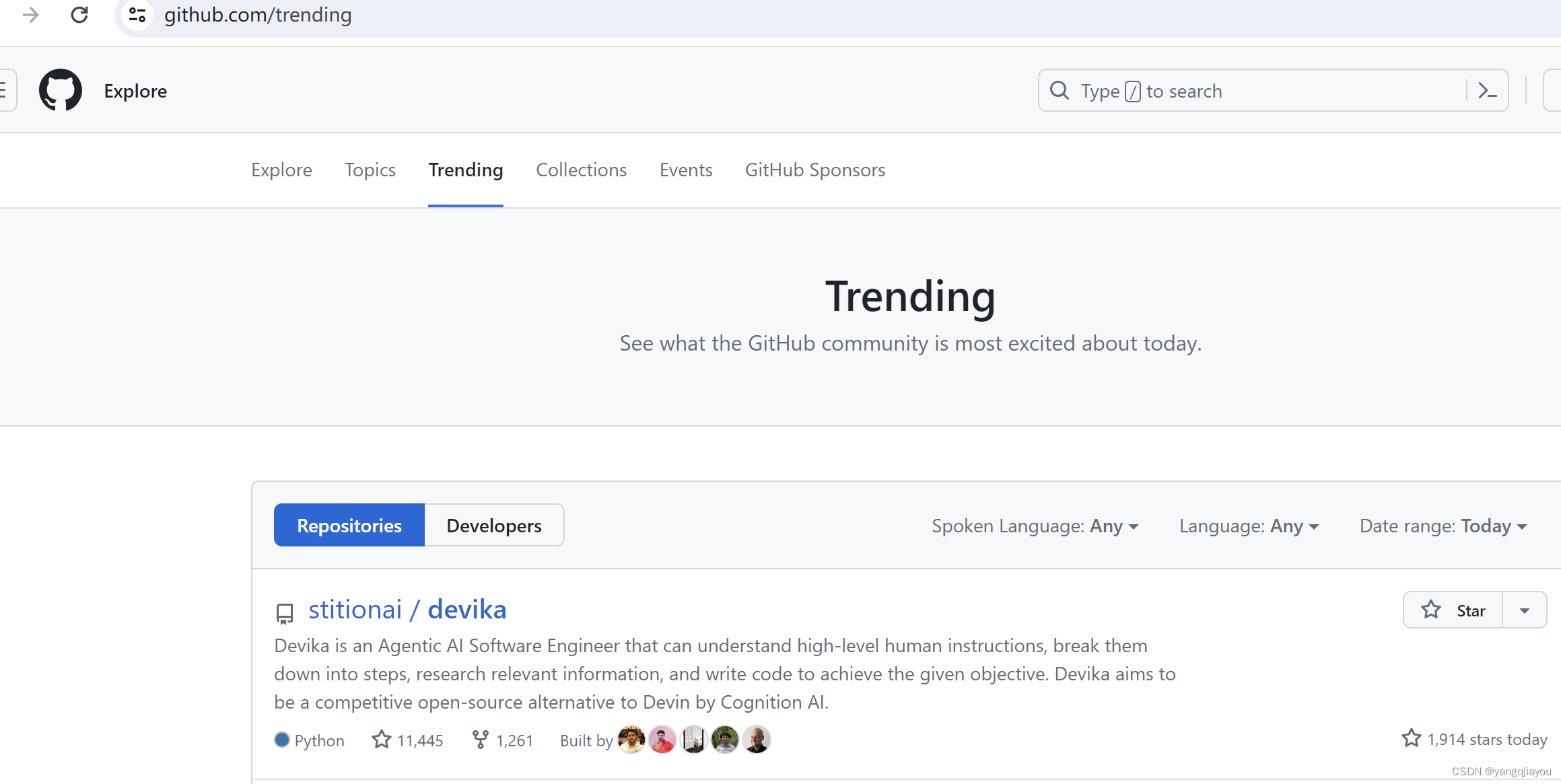
Task: Open the stitionai / devika repository link
Action: tap(407, 609)
